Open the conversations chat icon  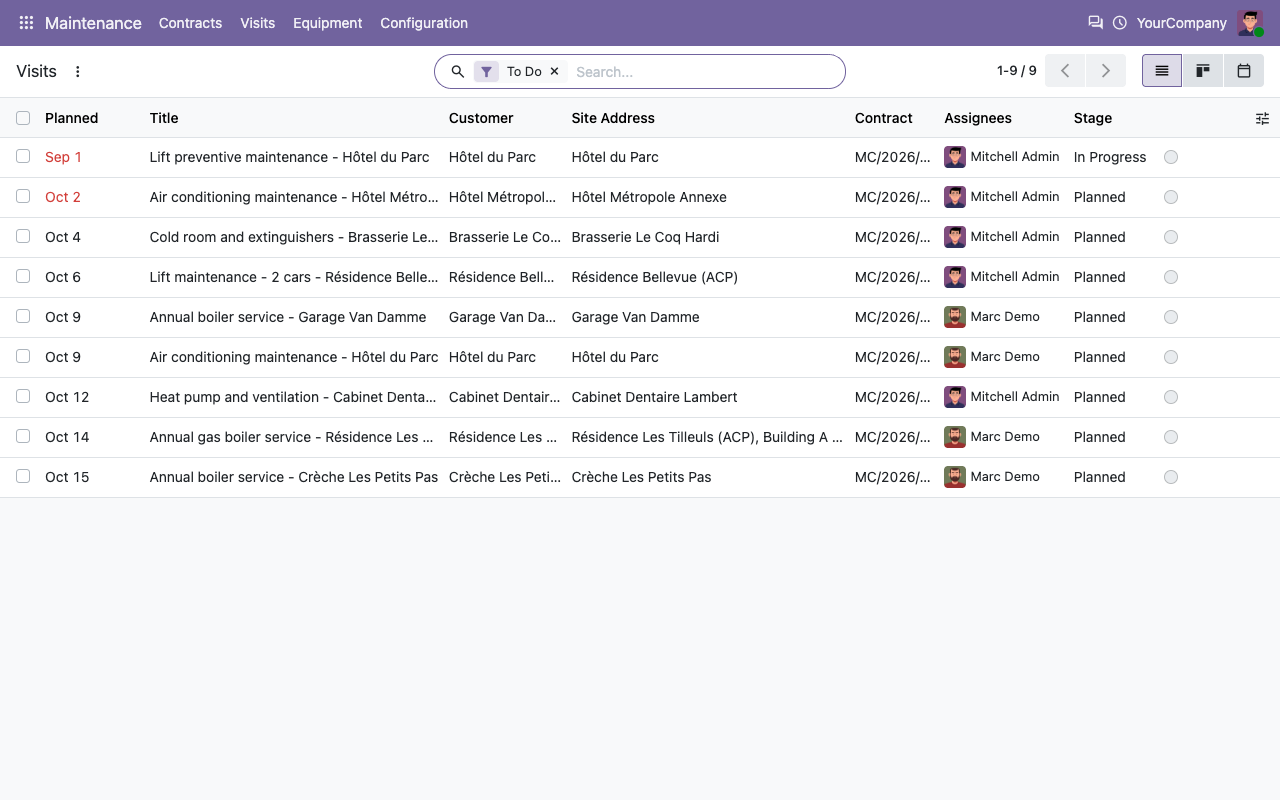coord(1095,23)
